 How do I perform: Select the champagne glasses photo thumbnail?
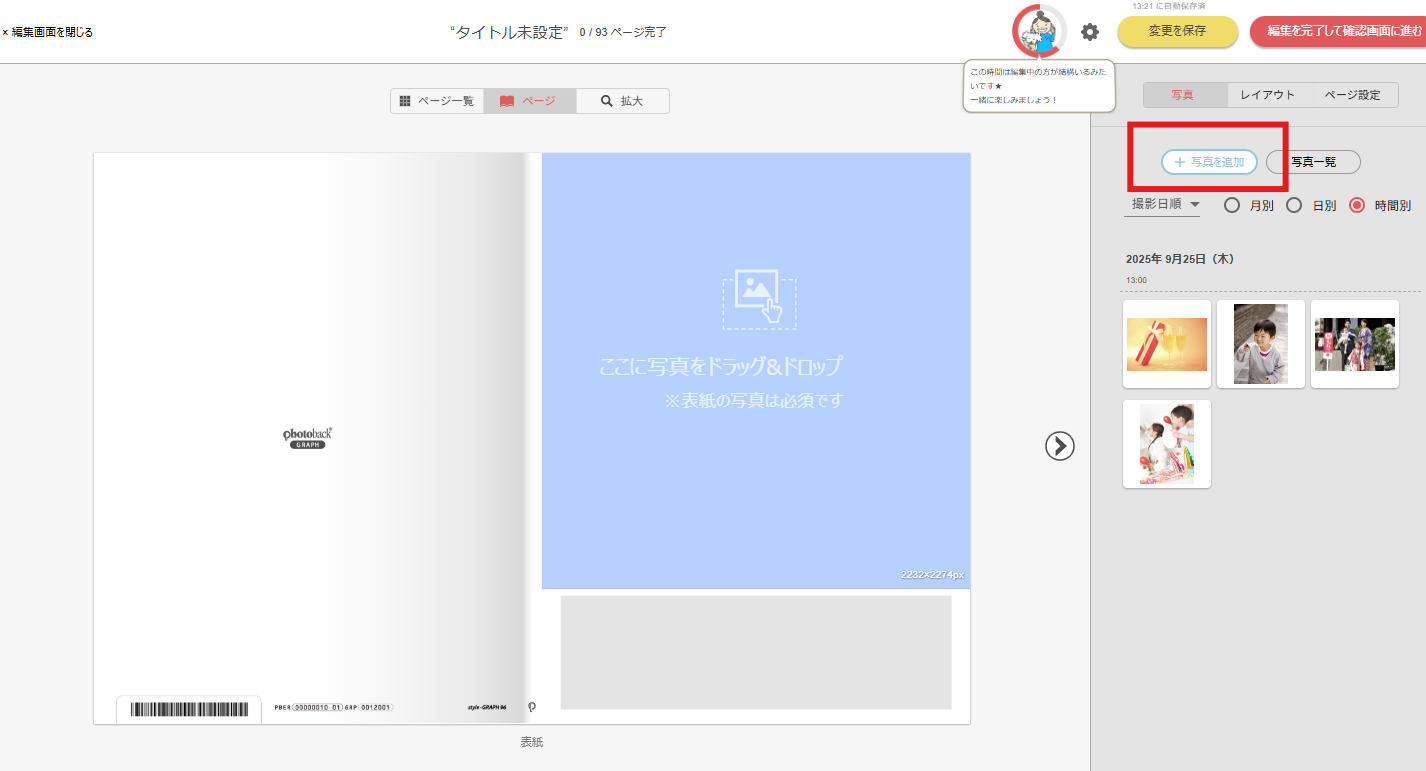[x=1167, y=344]
